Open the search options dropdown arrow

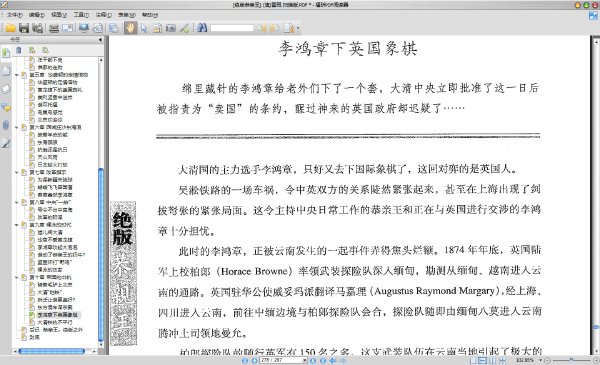[x=298, y=28]
